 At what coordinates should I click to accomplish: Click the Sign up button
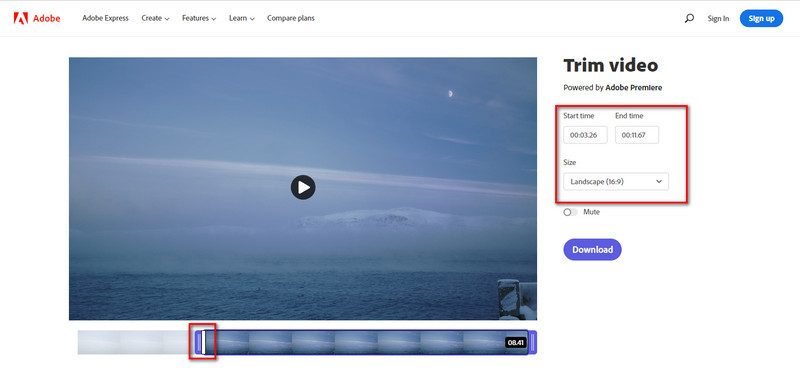click(761, 18)
